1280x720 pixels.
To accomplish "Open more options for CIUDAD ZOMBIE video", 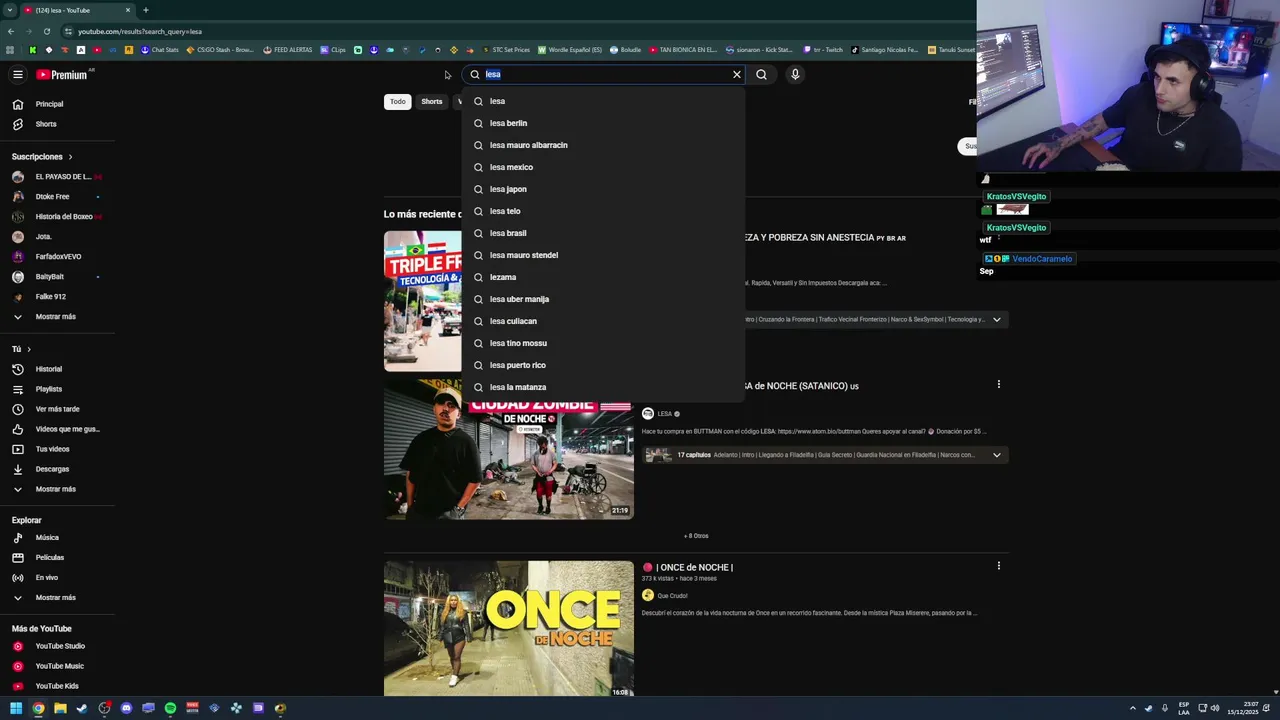I will click(x=998, y=384).
